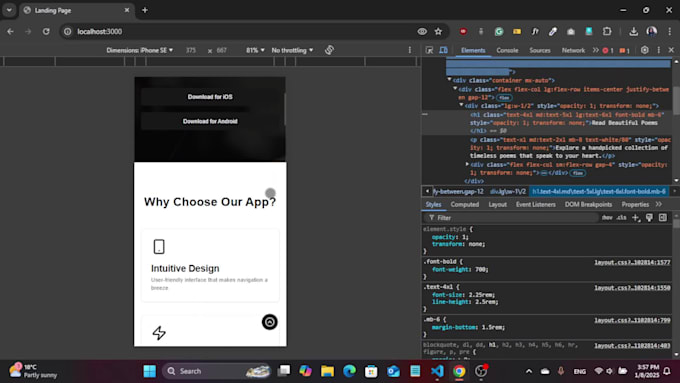This screenshot has height=383, width=680.
Task: Open a new browser tab
Action: 145,10
